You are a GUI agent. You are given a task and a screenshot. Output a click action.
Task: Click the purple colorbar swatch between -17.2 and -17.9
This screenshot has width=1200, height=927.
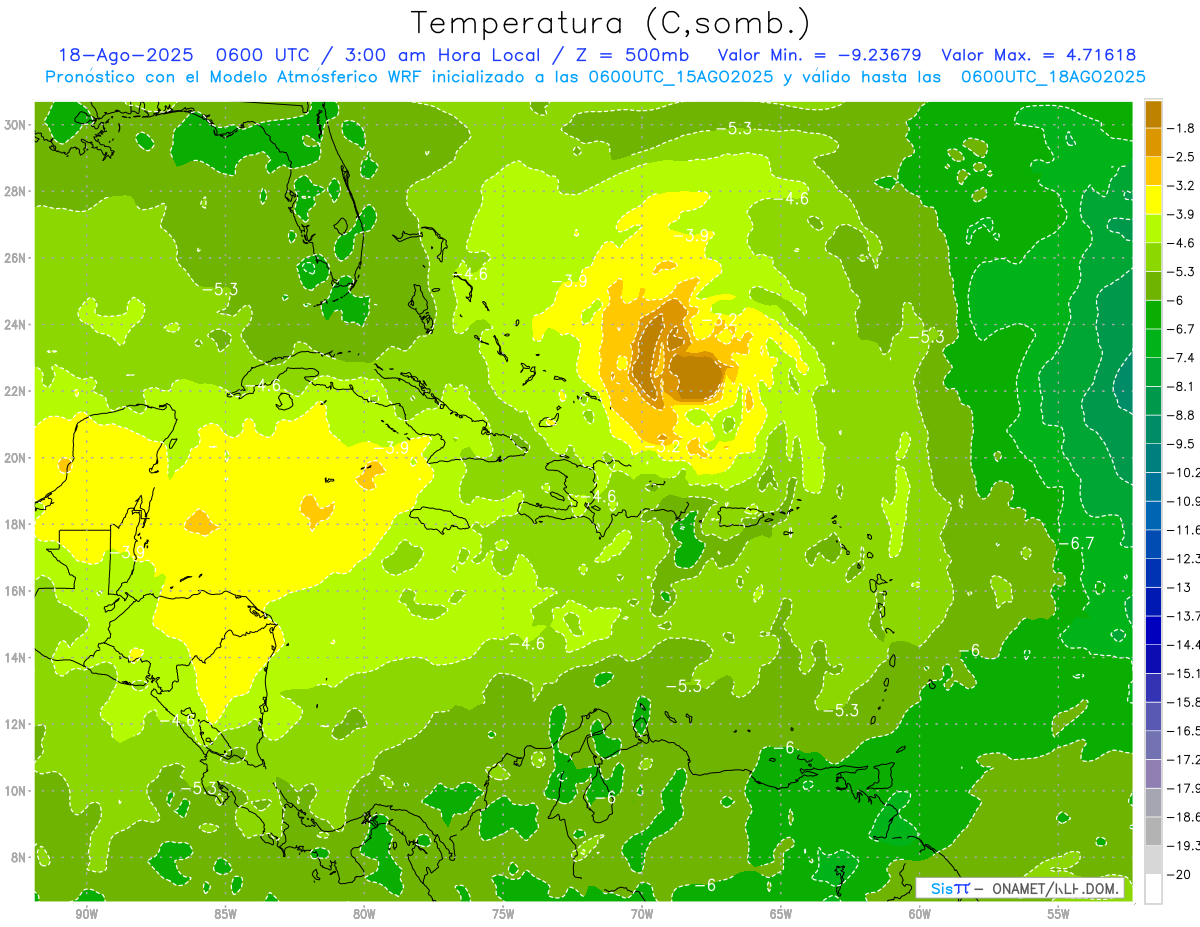(x=1153, y=774)
